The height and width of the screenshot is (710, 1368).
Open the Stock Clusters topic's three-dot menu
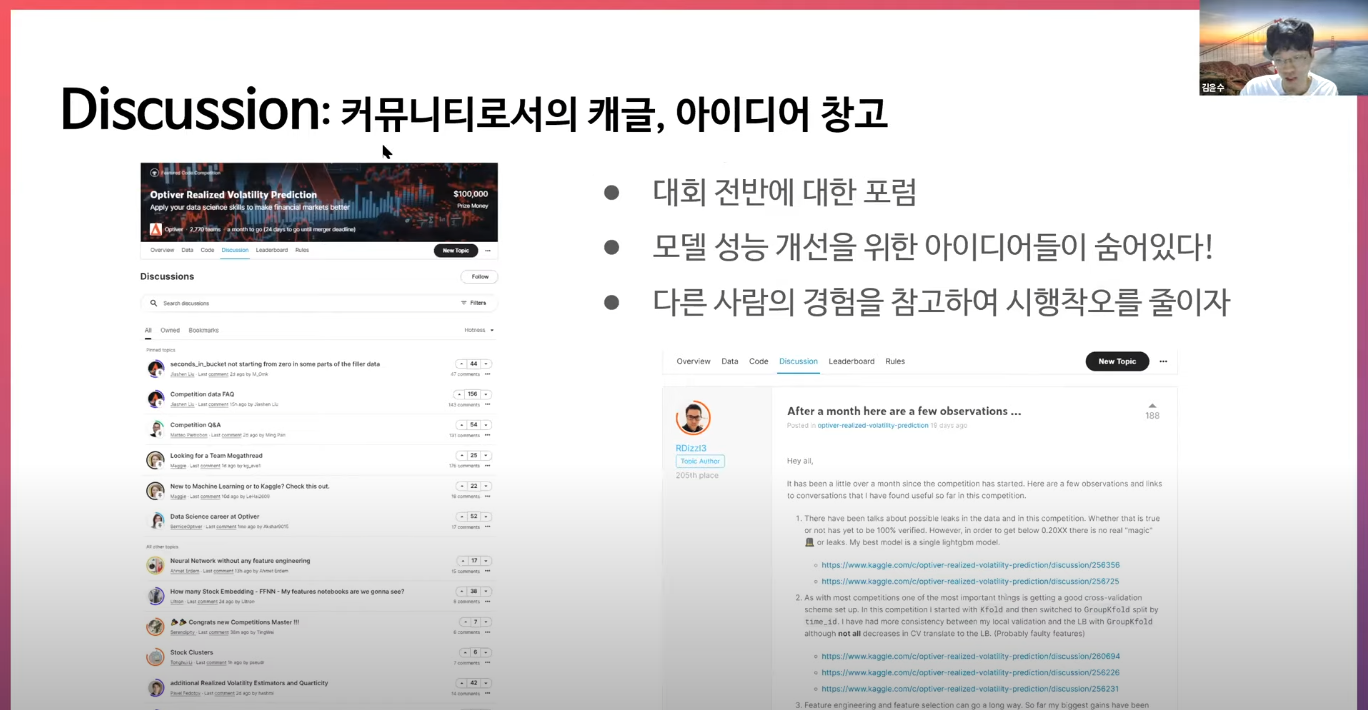[x=487, y=662]
